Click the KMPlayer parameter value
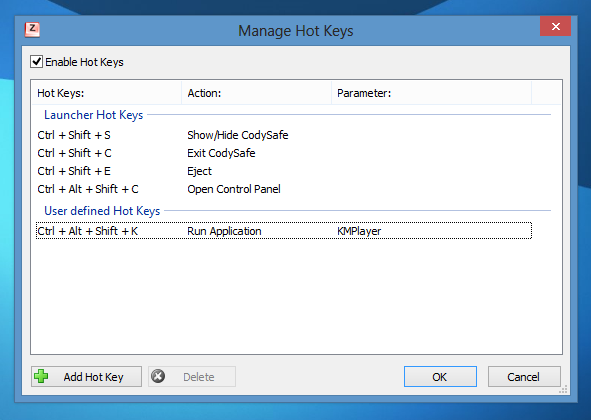 click(359, 231)
